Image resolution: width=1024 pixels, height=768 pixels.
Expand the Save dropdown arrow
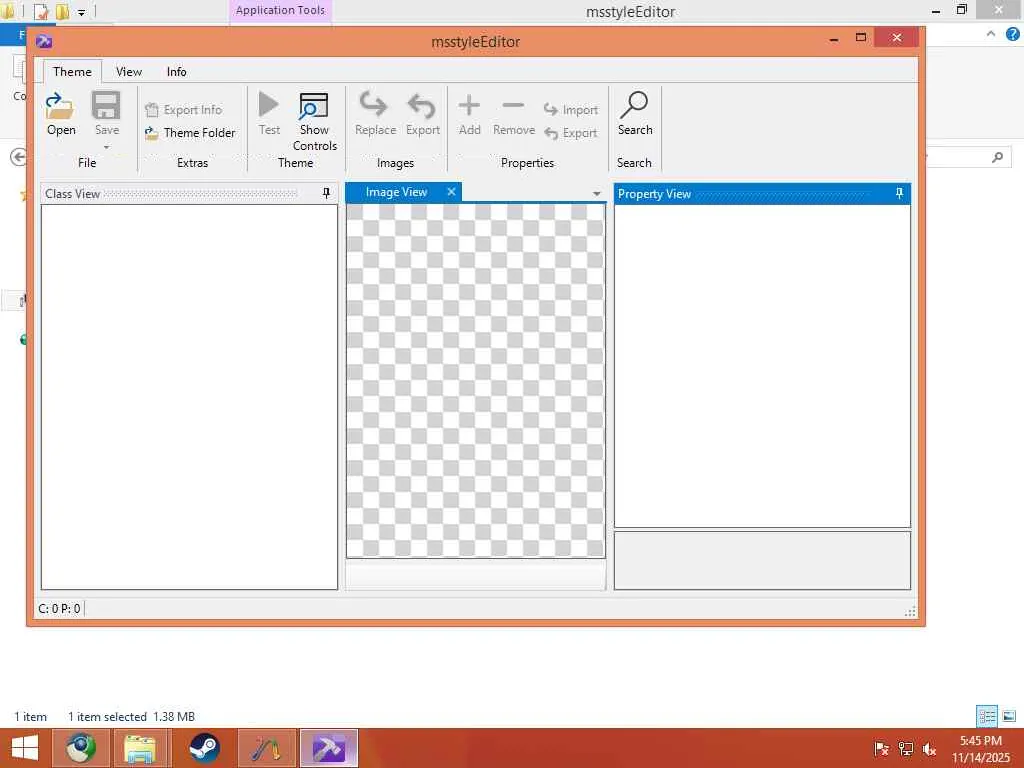106,147
